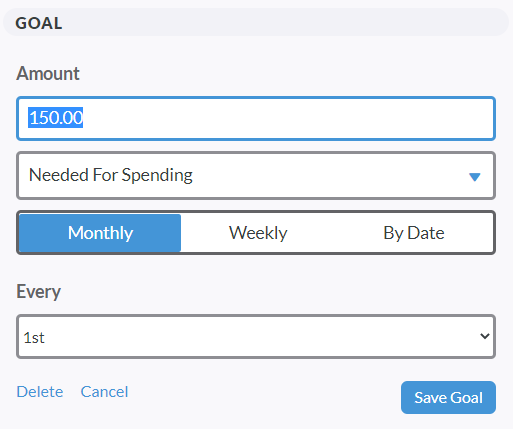Click the Amount label

pyautogui.click(x=48, y=73)
